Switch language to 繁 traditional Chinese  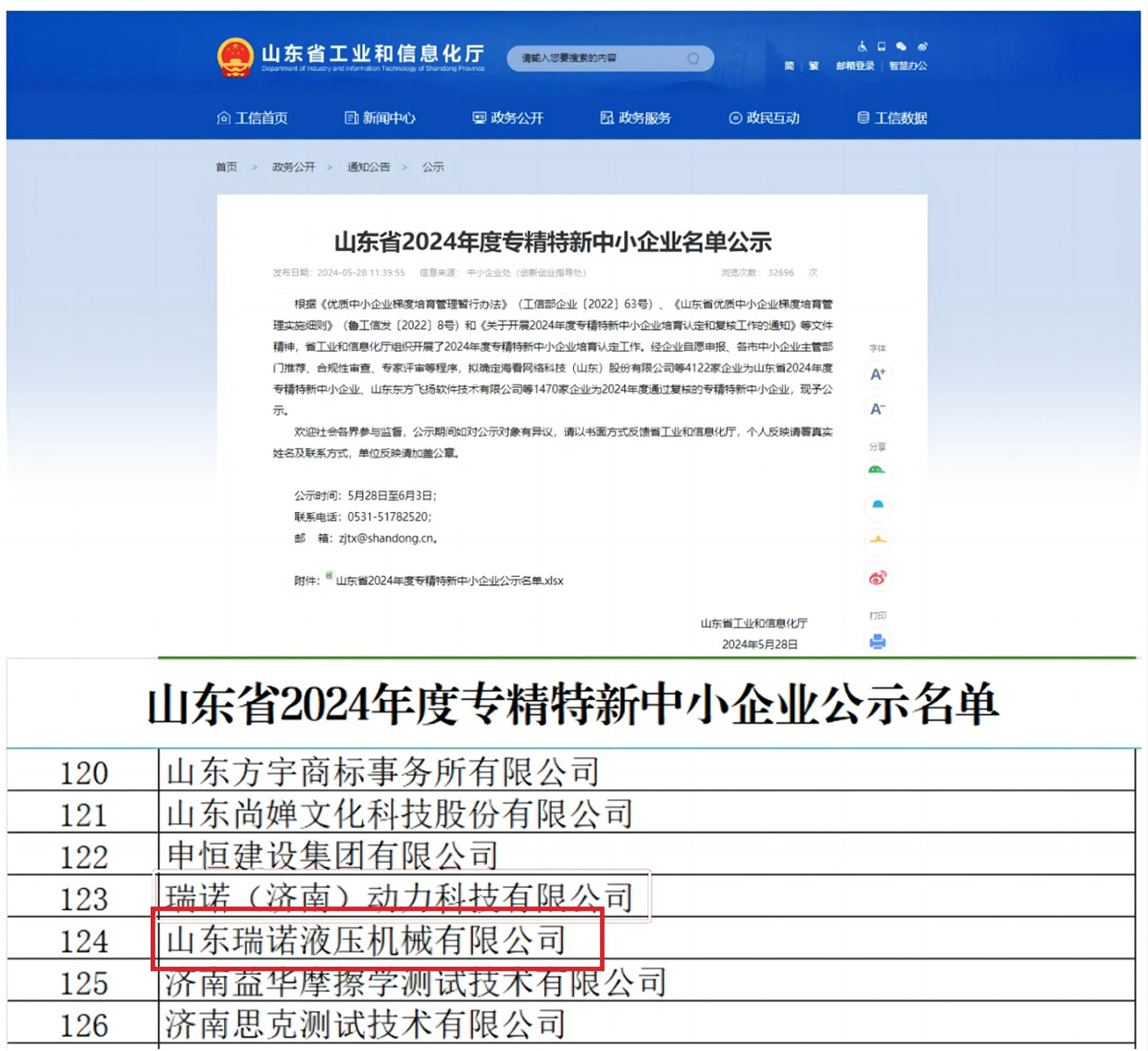pyautogui.click(x=813, y=66)
